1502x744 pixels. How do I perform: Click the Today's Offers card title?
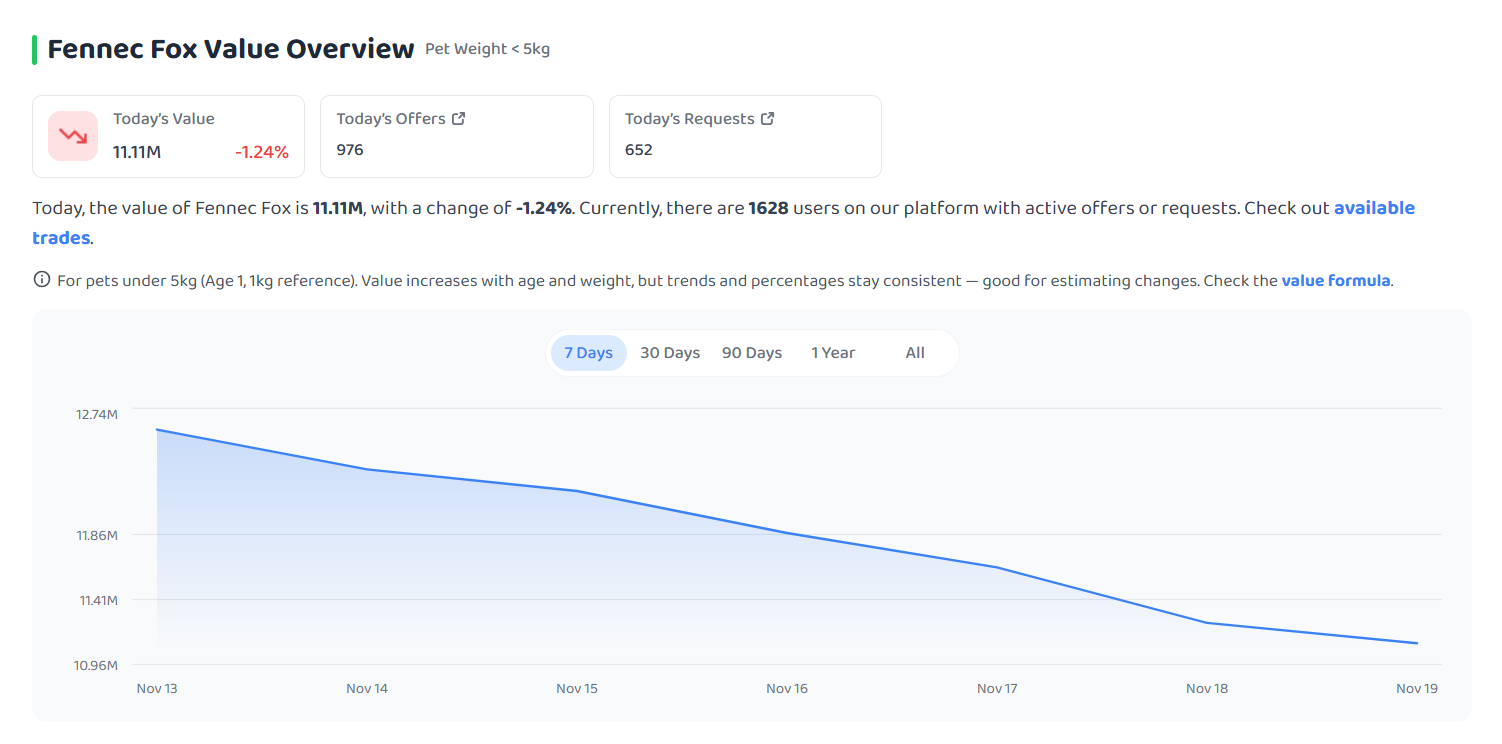[391, 118]
